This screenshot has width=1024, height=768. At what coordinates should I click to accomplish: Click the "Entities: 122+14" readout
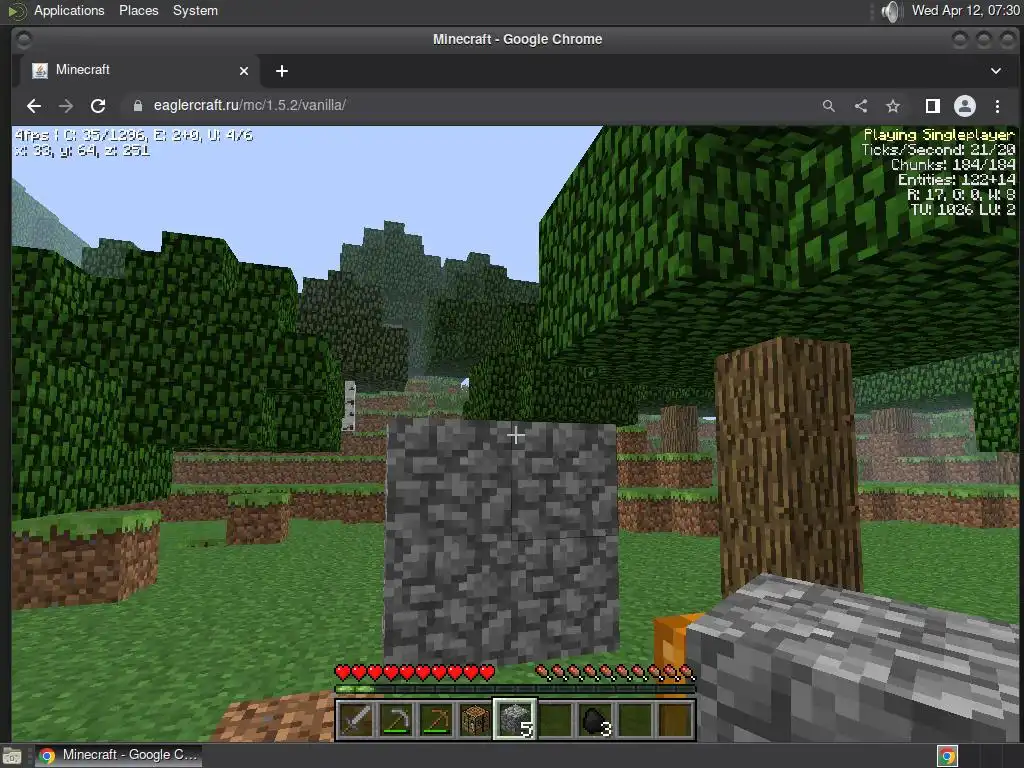pyautogui.click(x=957, y=180)
